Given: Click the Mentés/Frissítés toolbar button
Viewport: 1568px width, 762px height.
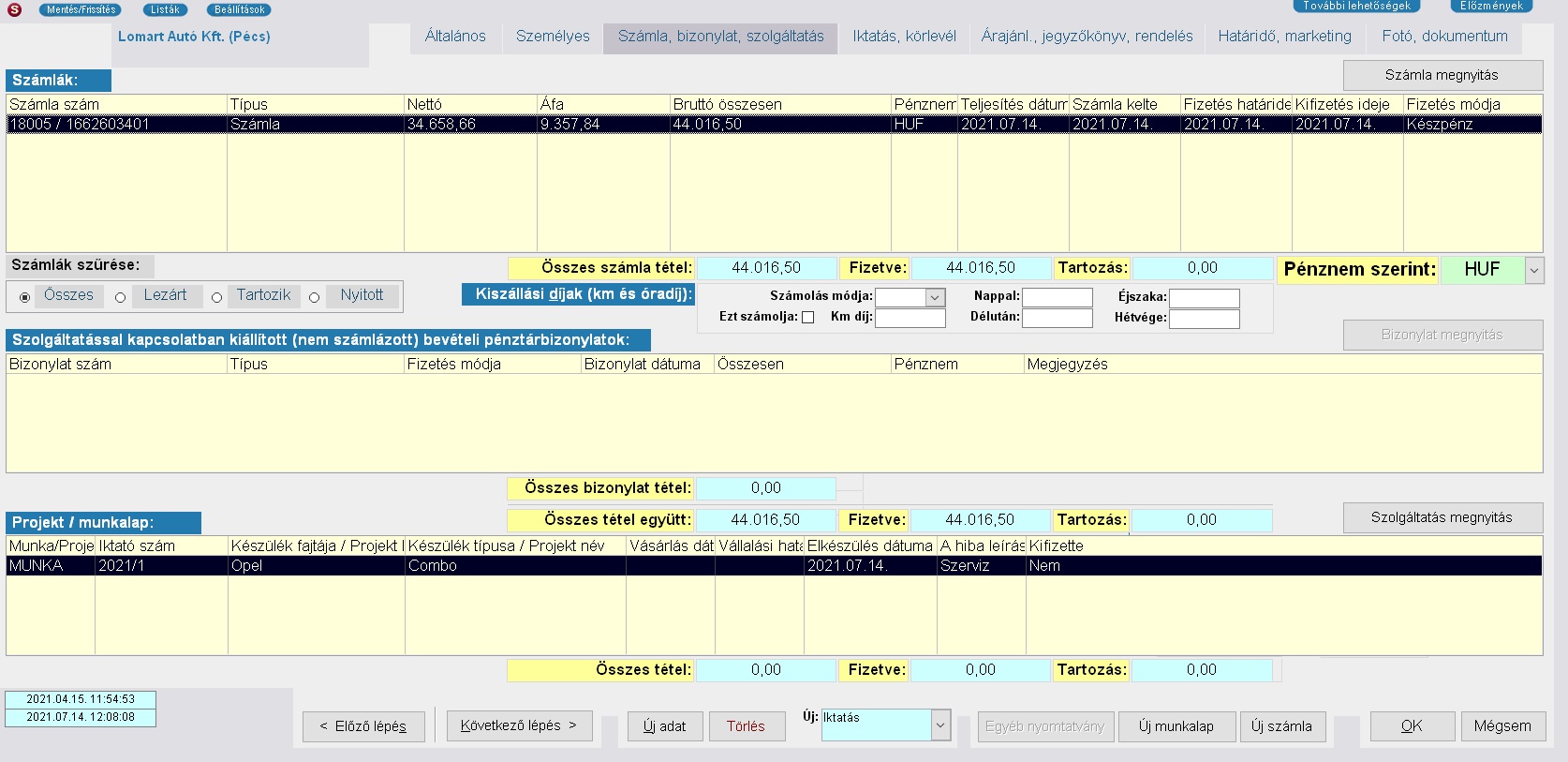Looking at the screenshot, I should click(x=81, y=9).
